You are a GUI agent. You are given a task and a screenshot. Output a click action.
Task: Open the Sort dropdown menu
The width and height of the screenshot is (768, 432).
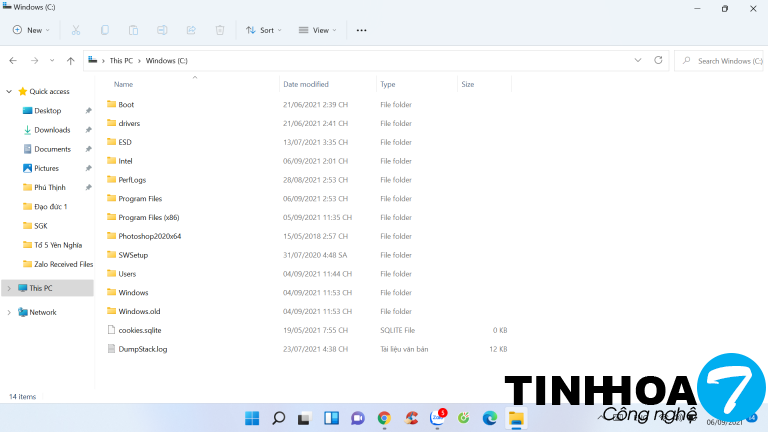tap(264, 30)
